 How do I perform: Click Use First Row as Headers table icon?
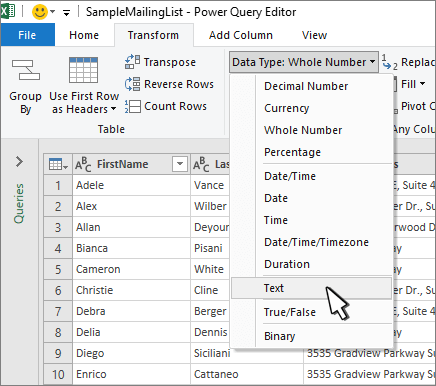(x=83, y=70)
